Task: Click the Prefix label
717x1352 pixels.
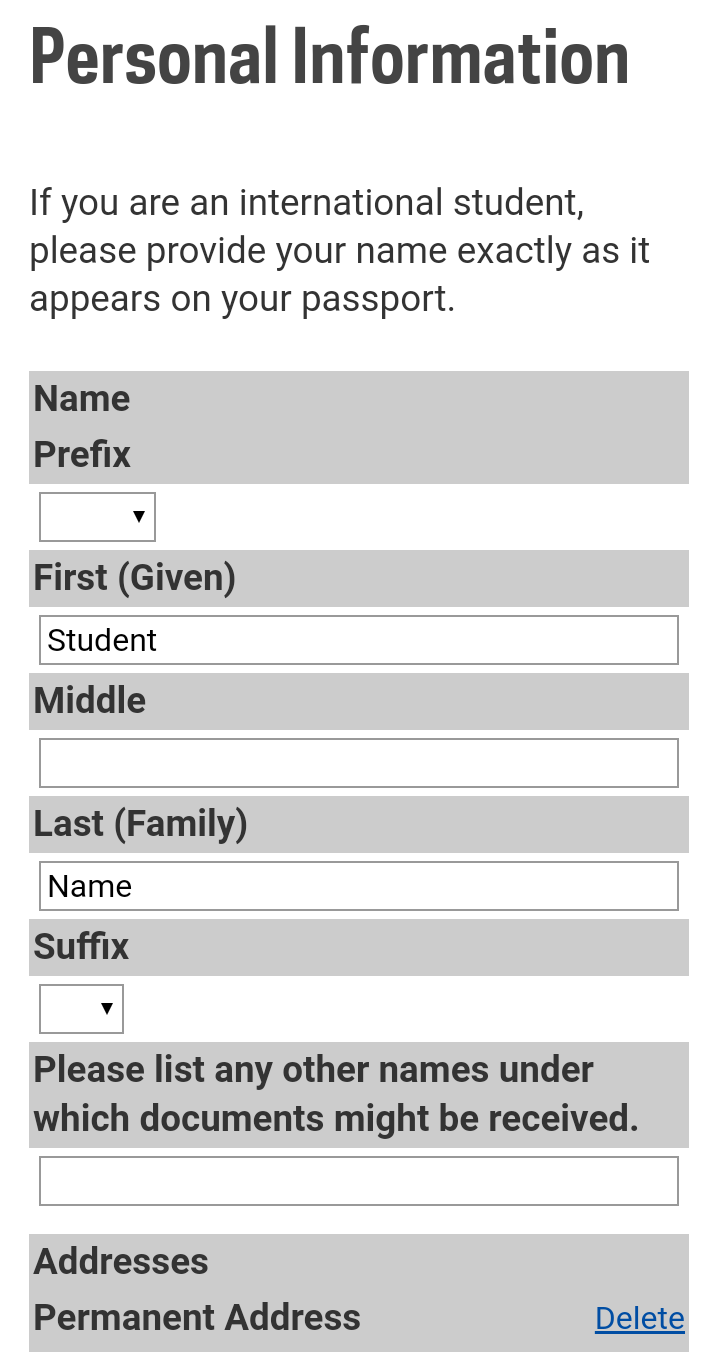Action: tap(82, 455)
